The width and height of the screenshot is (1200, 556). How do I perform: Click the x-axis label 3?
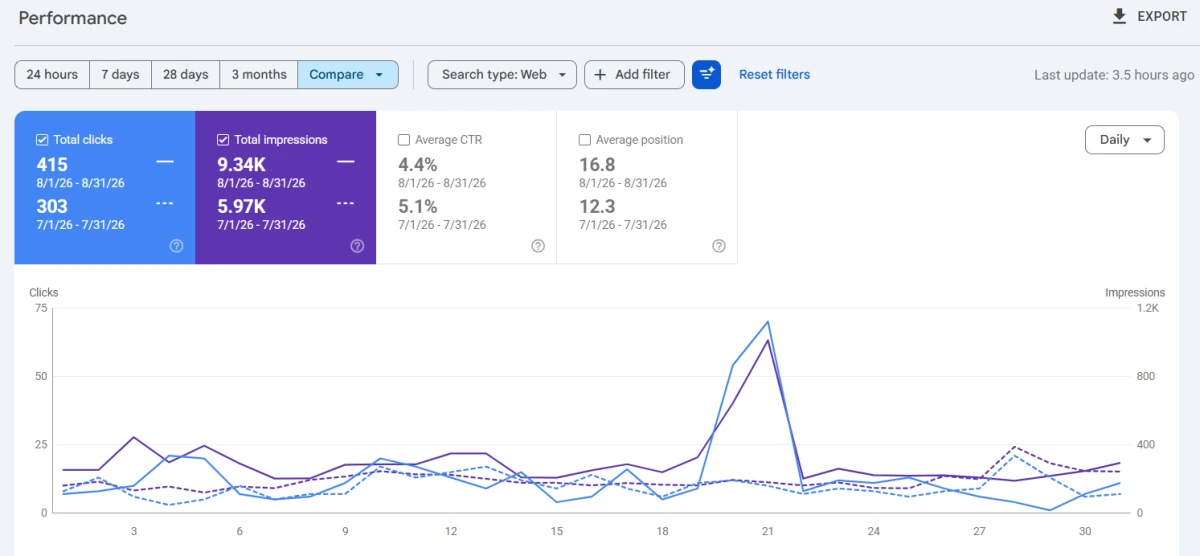[x=134, y=531]
